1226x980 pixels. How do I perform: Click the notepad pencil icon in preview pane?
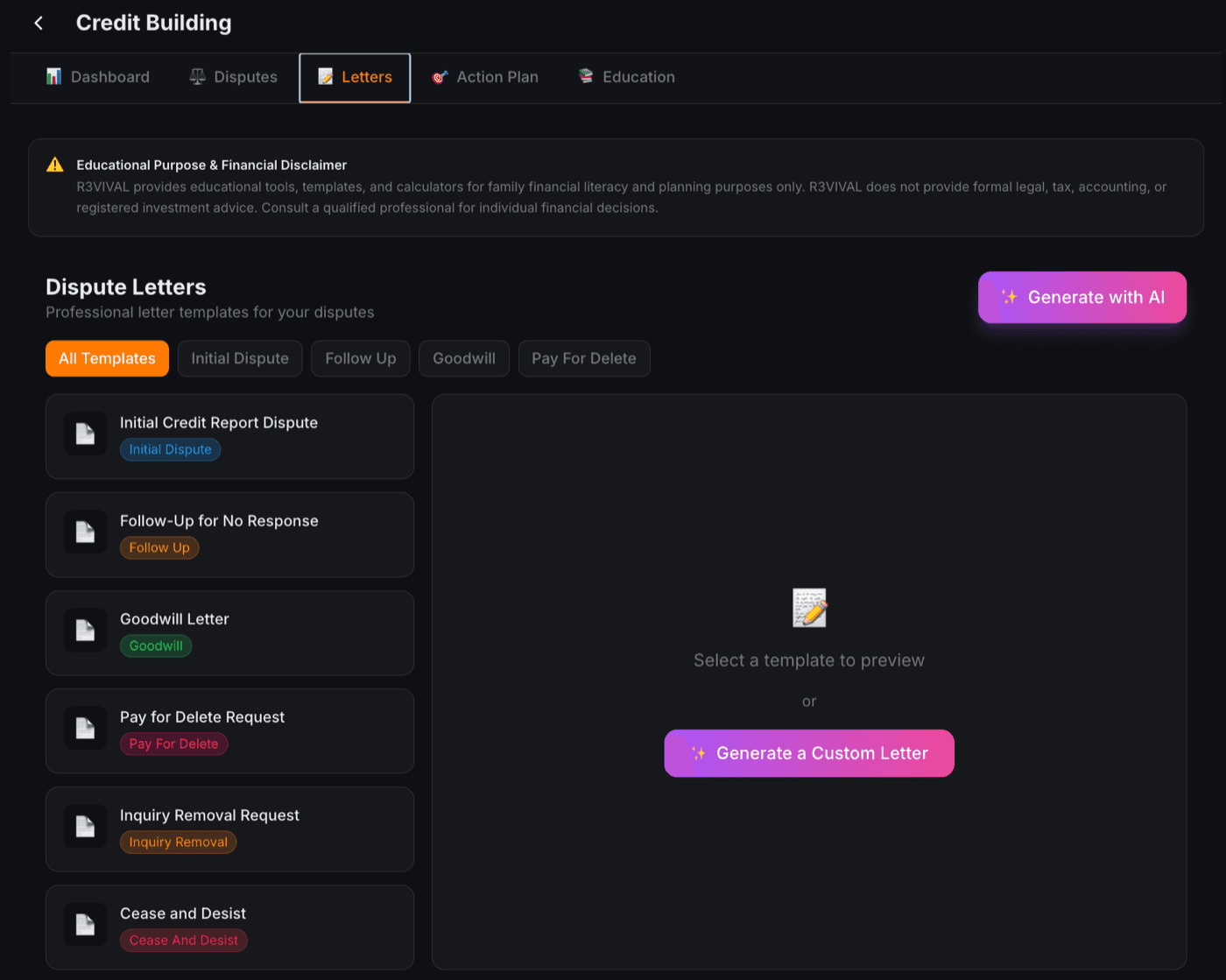(x=809, y=608)
